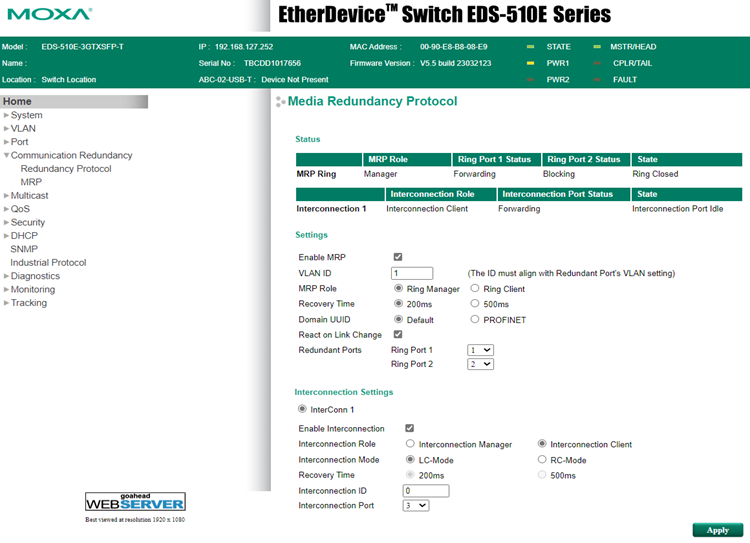750x543 pixels.
Task: Select Default Domain UUID
Action: pos(398,319)
